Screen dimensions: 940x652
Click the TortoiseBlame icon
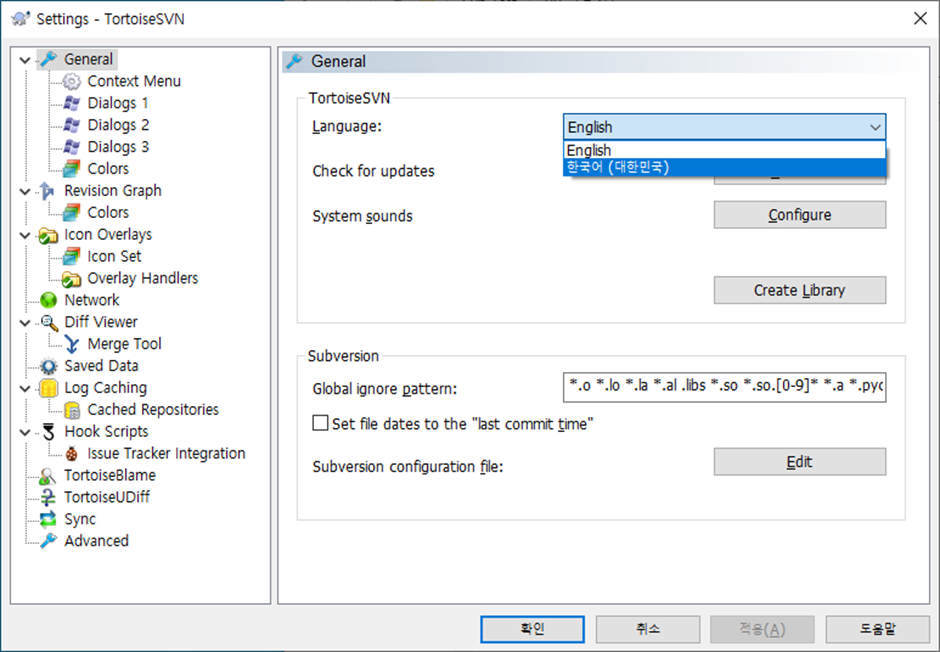click(x=47, y=476)
